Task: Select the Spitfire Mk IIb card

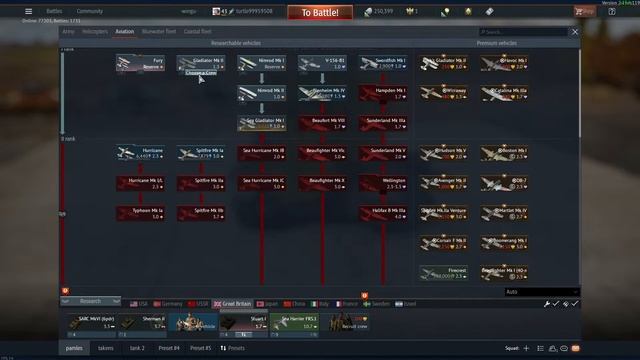Action: click(x=201, y=213)
